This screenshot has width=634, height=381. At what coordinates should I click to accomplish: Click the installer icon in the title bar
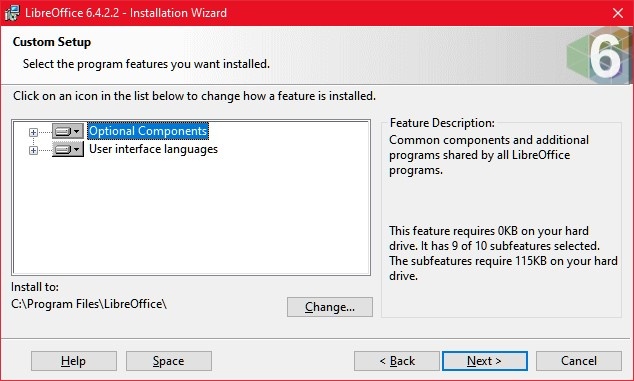click(x=12, y=13)
